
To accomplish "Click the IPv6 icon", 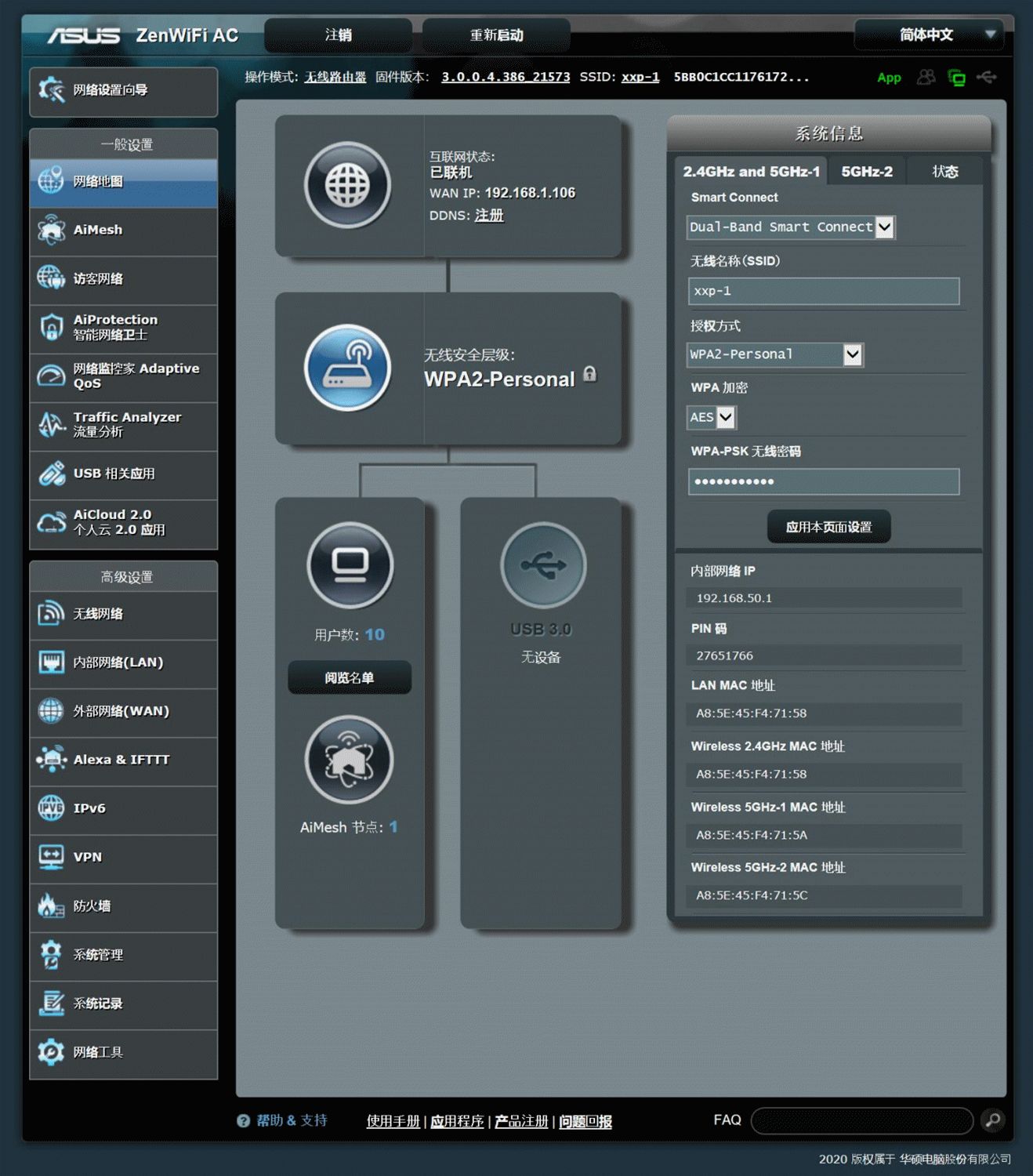I will 51,808.
